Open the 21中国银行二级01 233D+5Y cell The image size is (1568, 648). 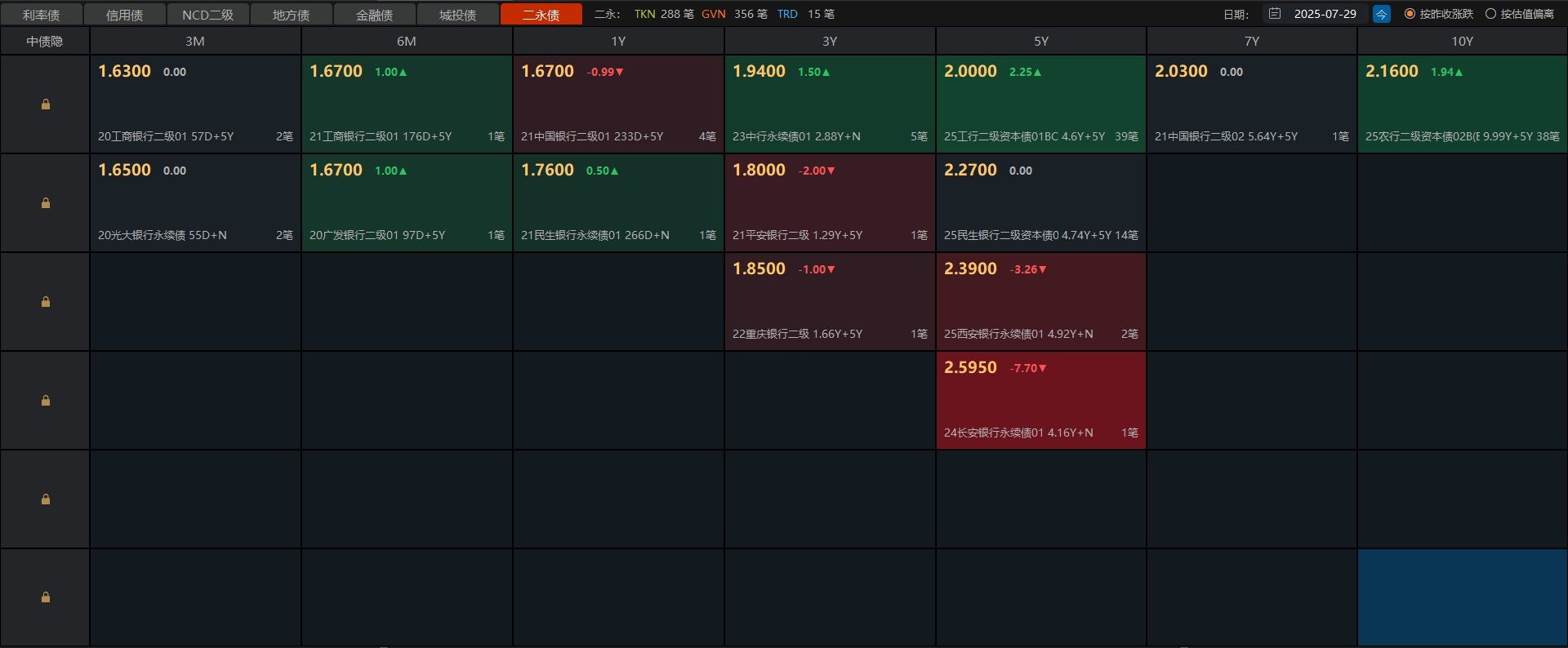pyautogui.click(x=618, y=104)
